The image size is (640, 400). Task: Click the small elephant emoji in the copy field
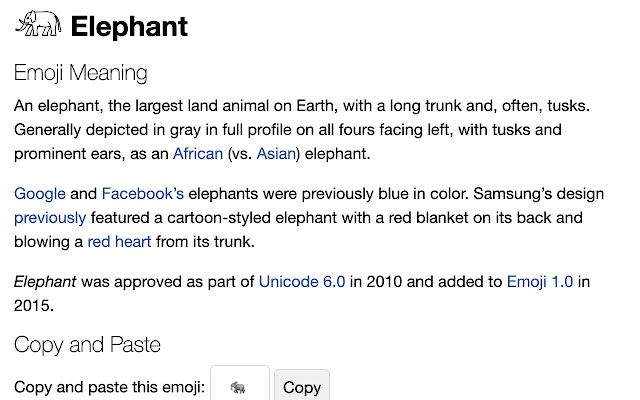238,387
